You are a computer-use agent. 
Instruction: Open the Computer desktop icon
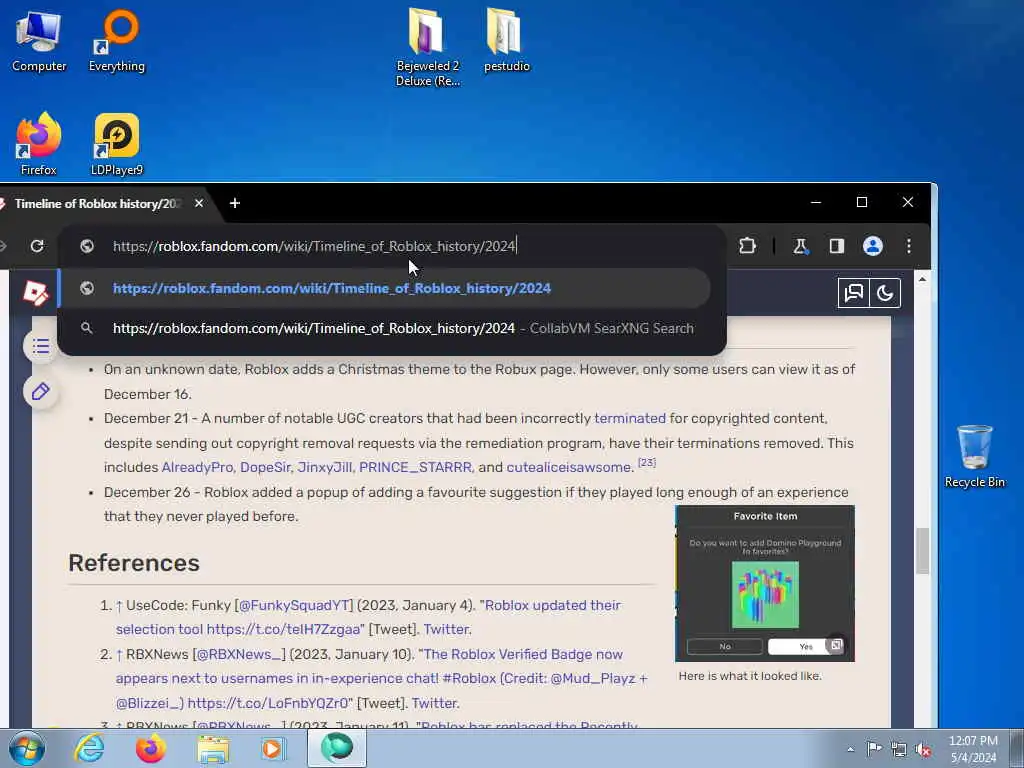coord(39,41)
